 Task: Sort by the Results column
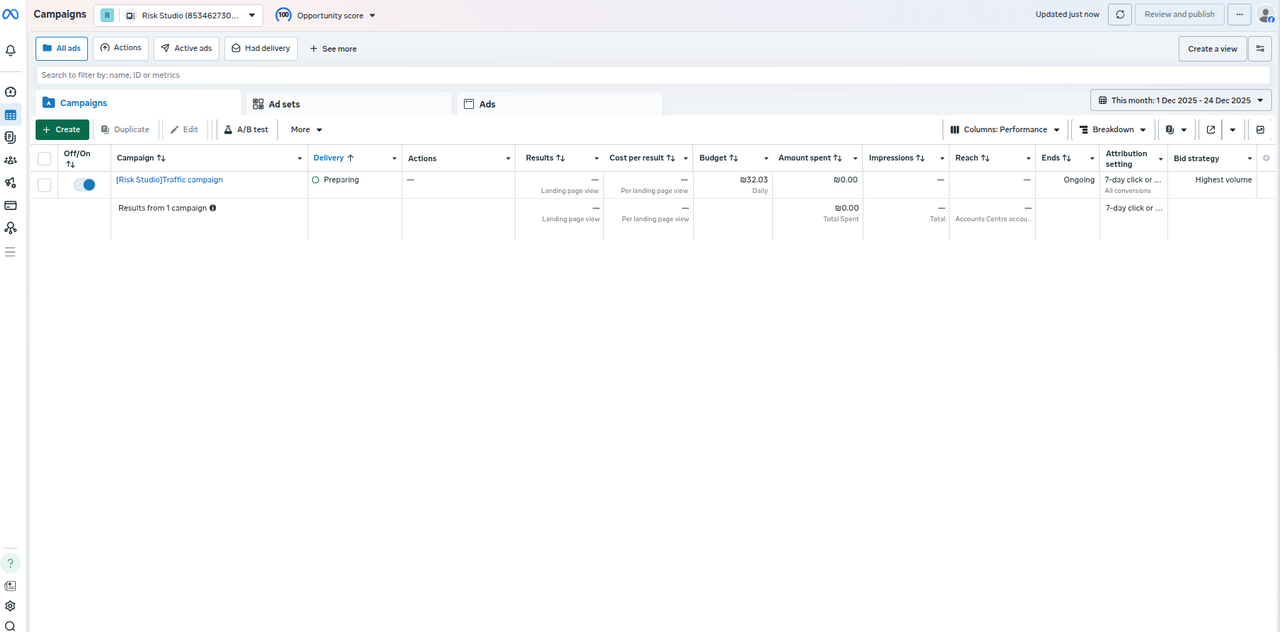tap(546, 158)
